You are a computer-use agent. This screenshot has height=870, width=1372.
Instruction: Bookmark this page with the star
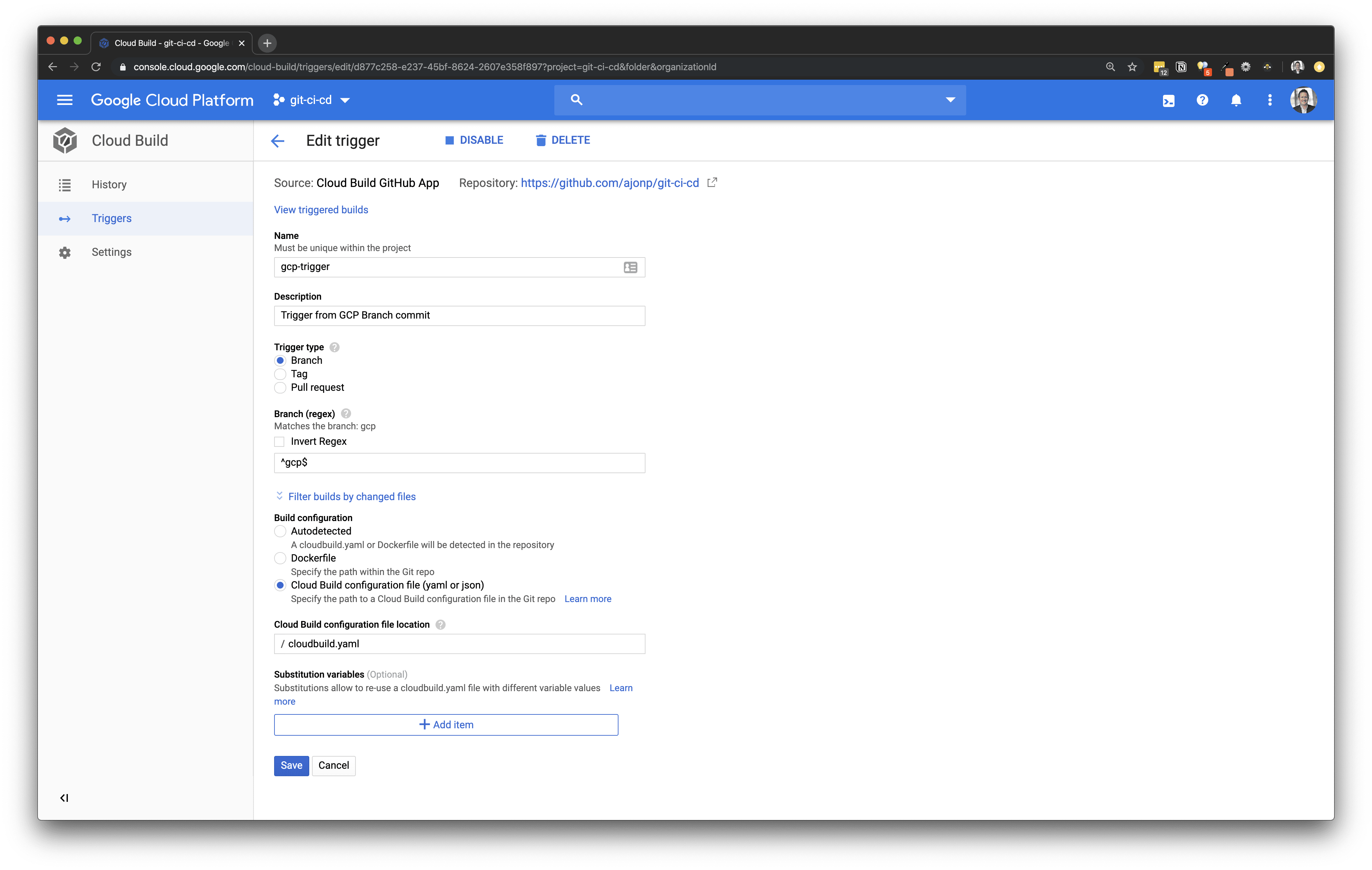click(x=1132, y=67)
